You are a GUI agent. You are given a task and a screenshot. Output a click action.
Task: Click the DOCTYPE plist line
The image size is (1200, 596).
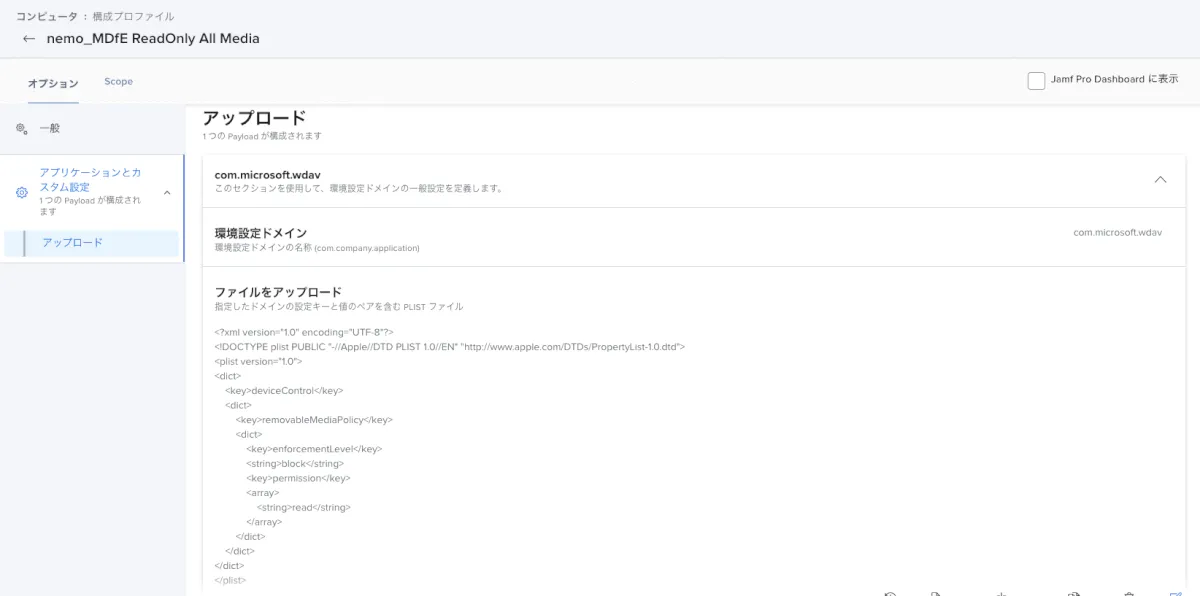point(449,347)
